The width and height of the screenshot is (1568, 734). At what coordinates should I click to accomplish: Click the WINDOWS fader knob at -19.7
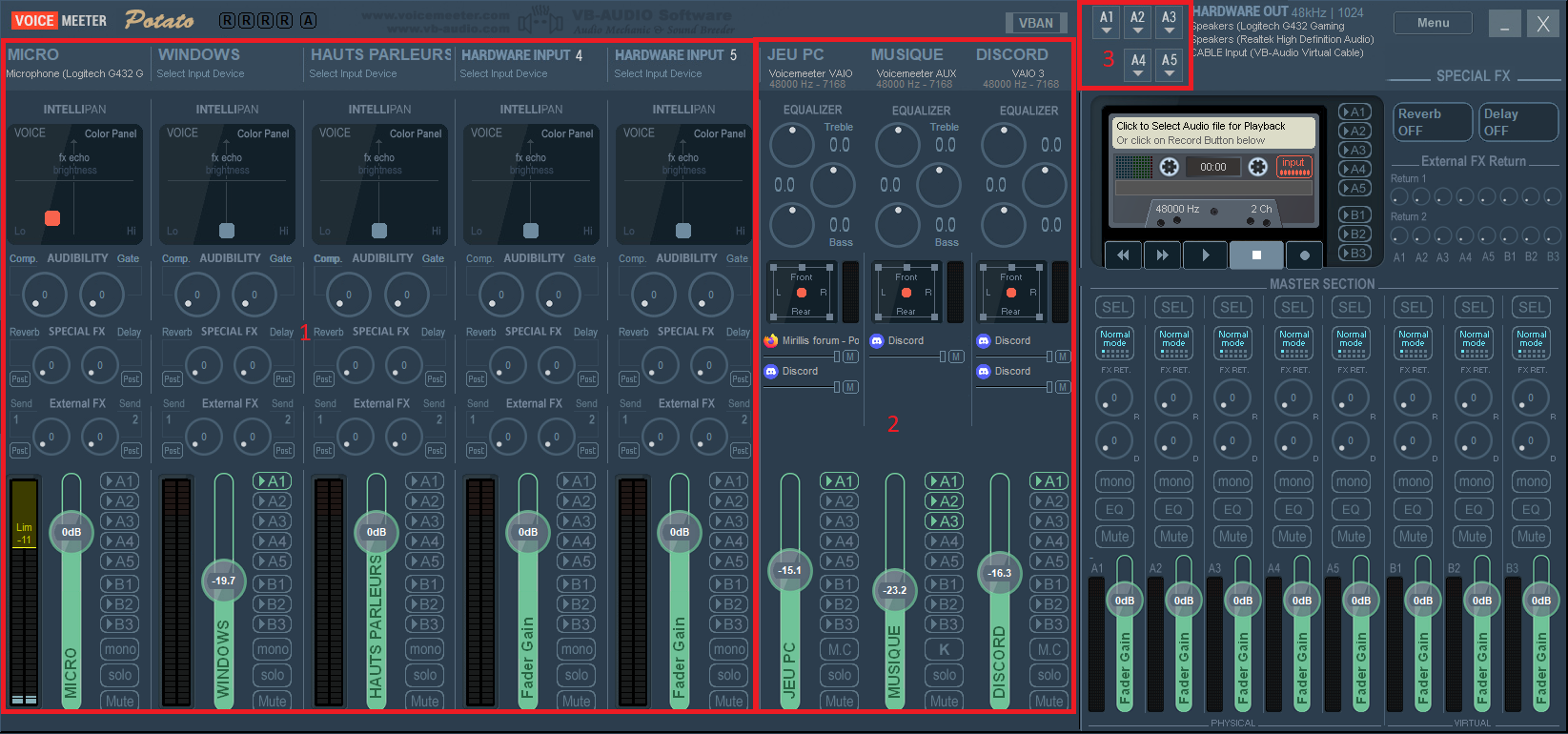[x=224, y=581]
